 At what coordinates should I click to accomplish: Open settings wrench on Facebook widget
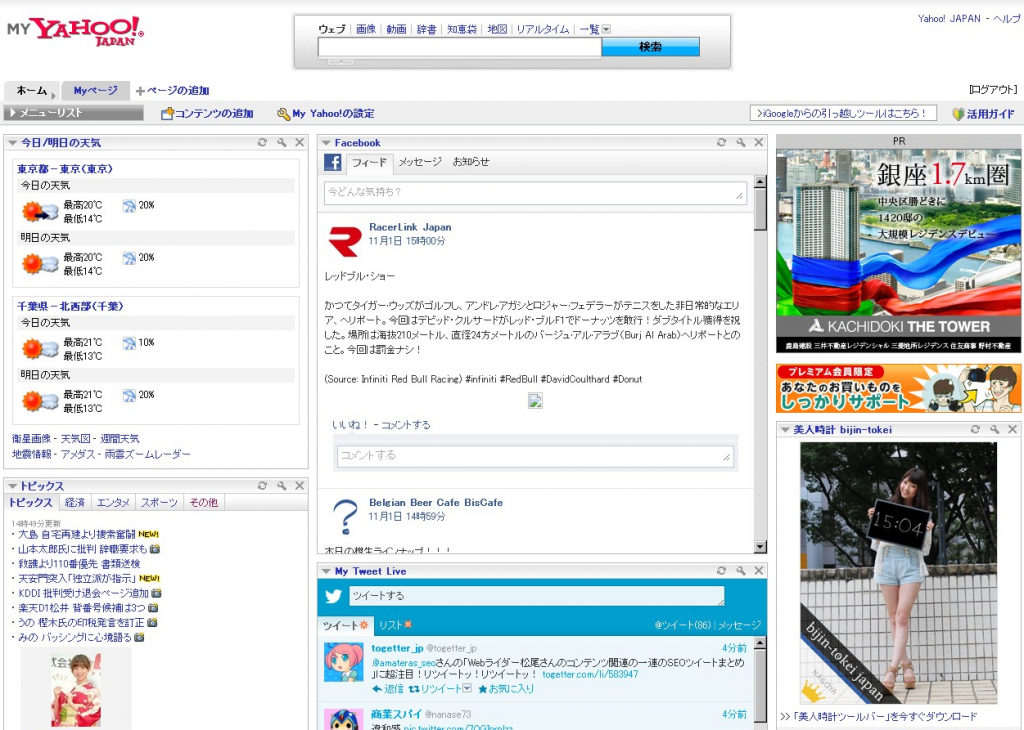click(x=740, y=143)
